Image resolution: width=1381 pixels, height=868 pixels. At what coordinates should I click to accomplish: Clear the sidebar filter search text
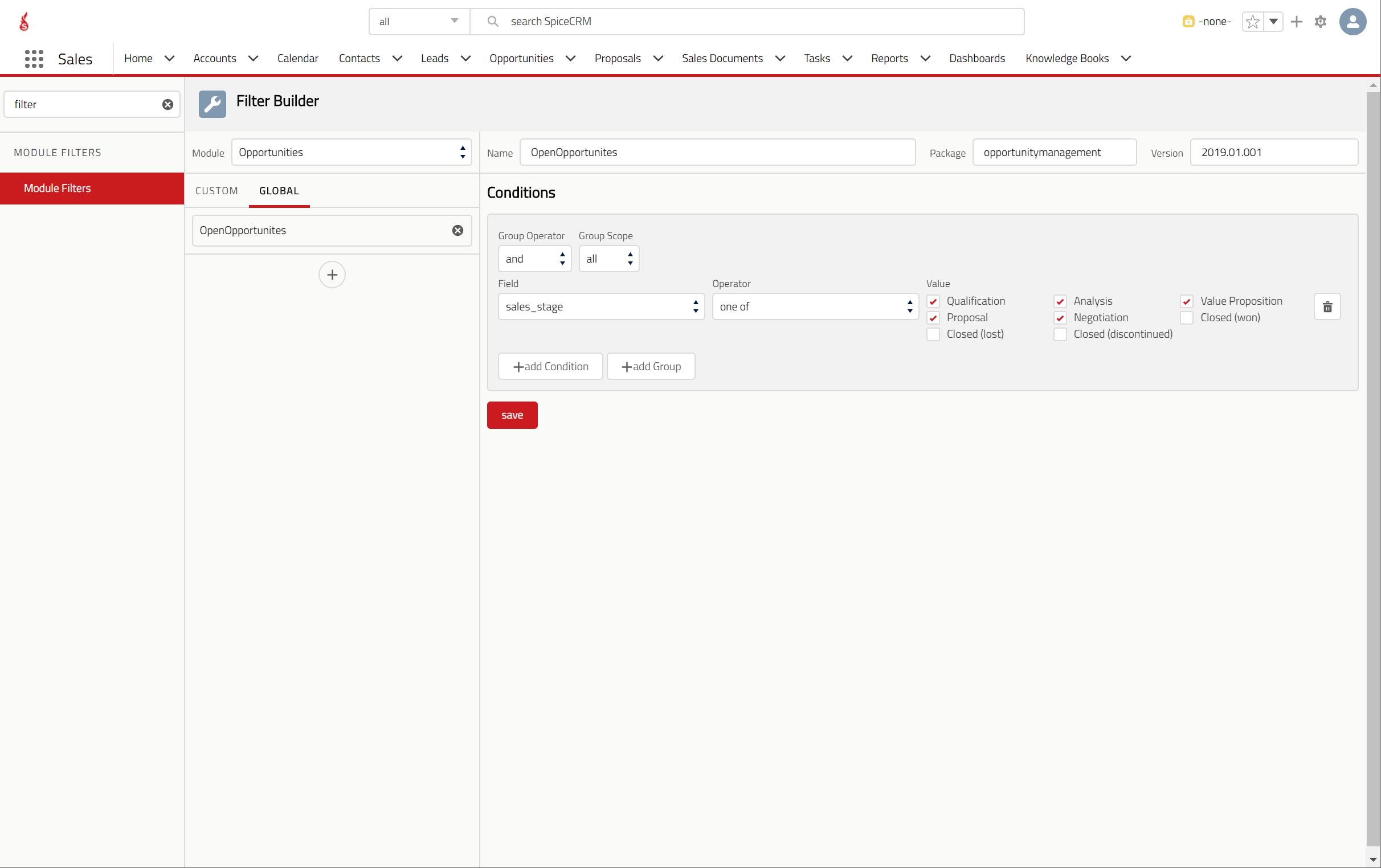tap(167, 104)
